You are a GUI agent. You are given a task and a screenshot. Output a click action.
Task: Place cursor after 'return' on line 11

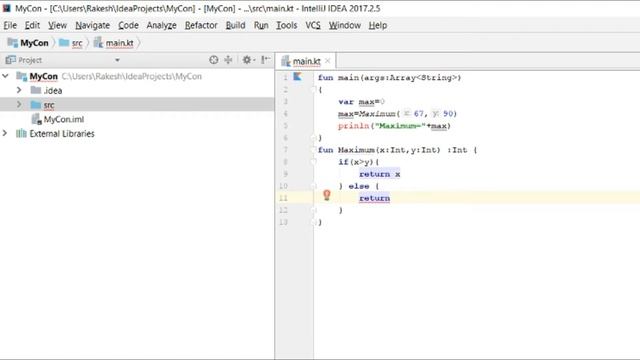(x=391, y=198)
